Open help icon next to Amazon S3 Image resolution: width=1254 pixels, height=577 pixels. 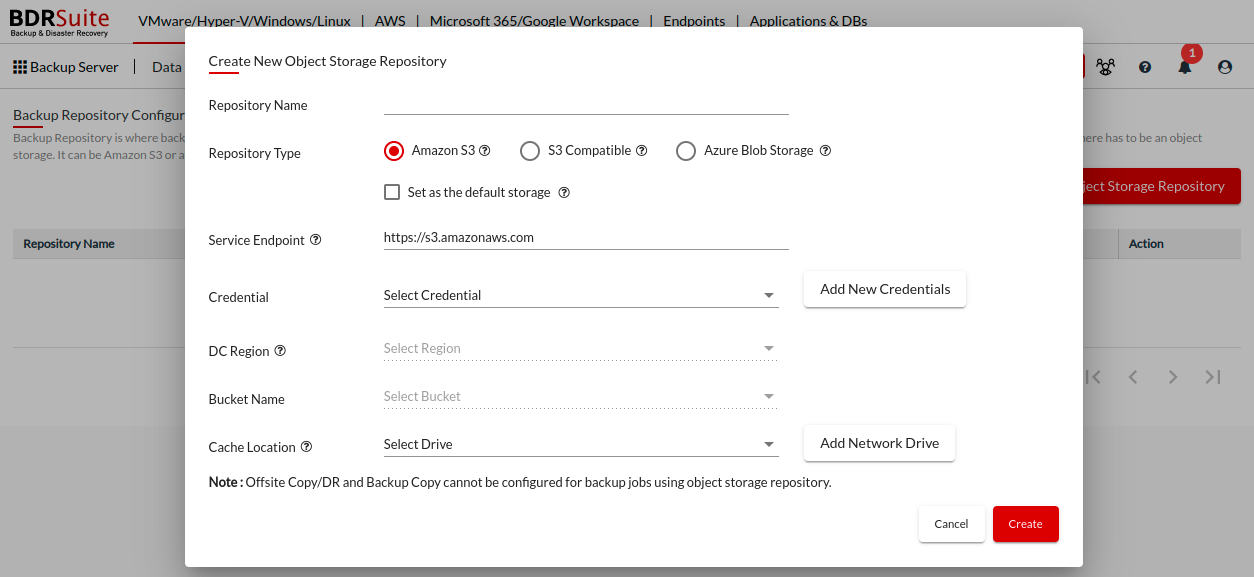click(485, 151)
